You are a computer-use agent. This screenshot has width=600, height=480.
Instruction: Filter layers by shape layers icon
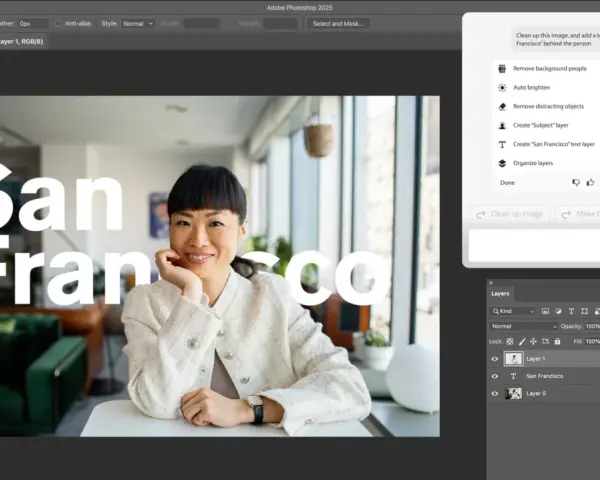[584, 311]
